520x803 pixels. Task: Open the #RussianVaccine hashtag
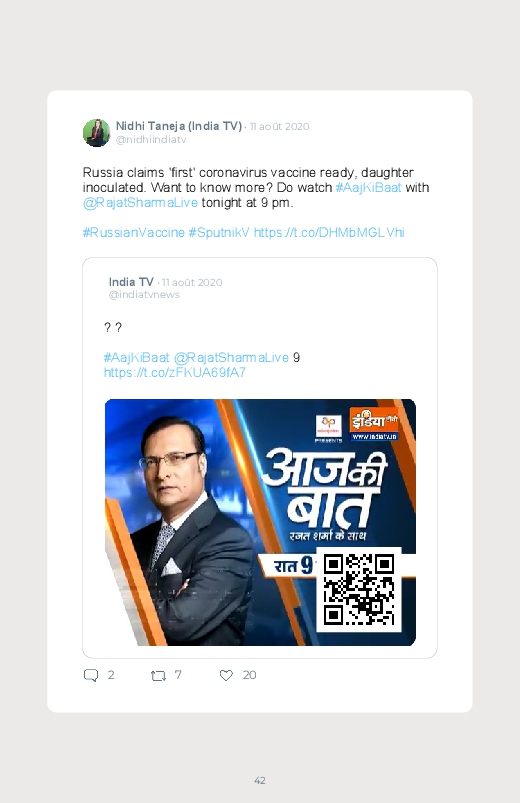pos(134,233)
